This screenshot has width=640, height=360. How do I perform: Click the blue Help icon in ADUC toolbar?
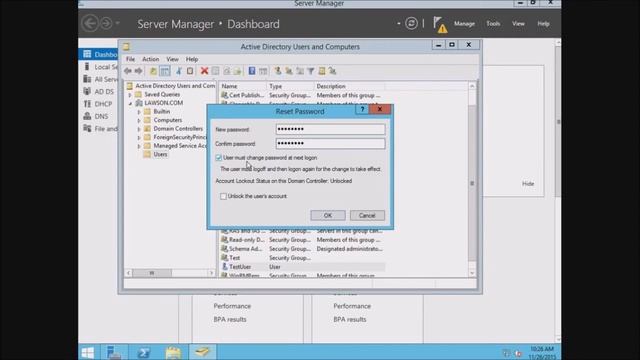pyautogui.click(x=252, y=71)
